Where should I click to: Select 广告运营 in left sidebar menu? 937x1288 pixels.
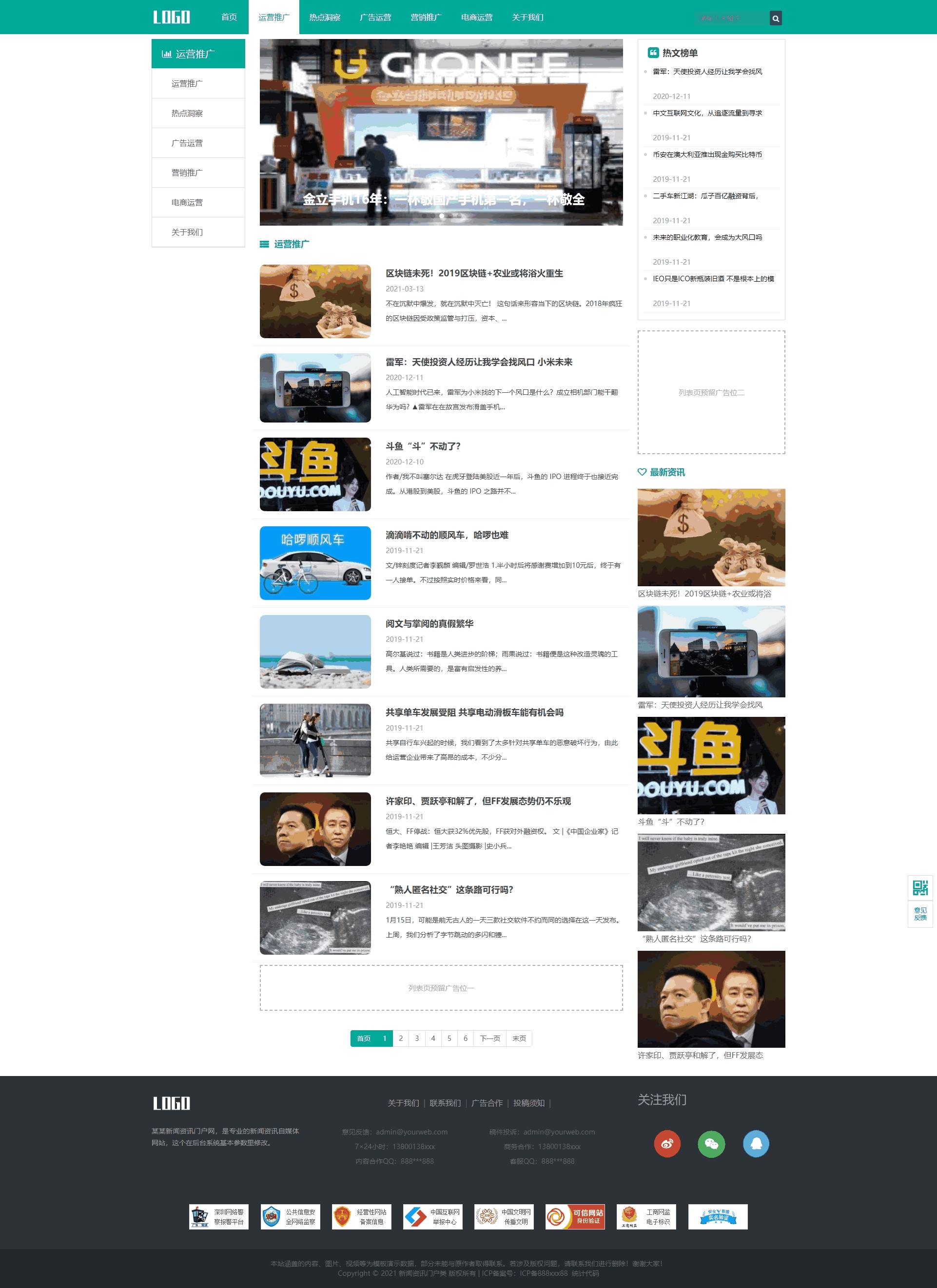coord(187,143)
